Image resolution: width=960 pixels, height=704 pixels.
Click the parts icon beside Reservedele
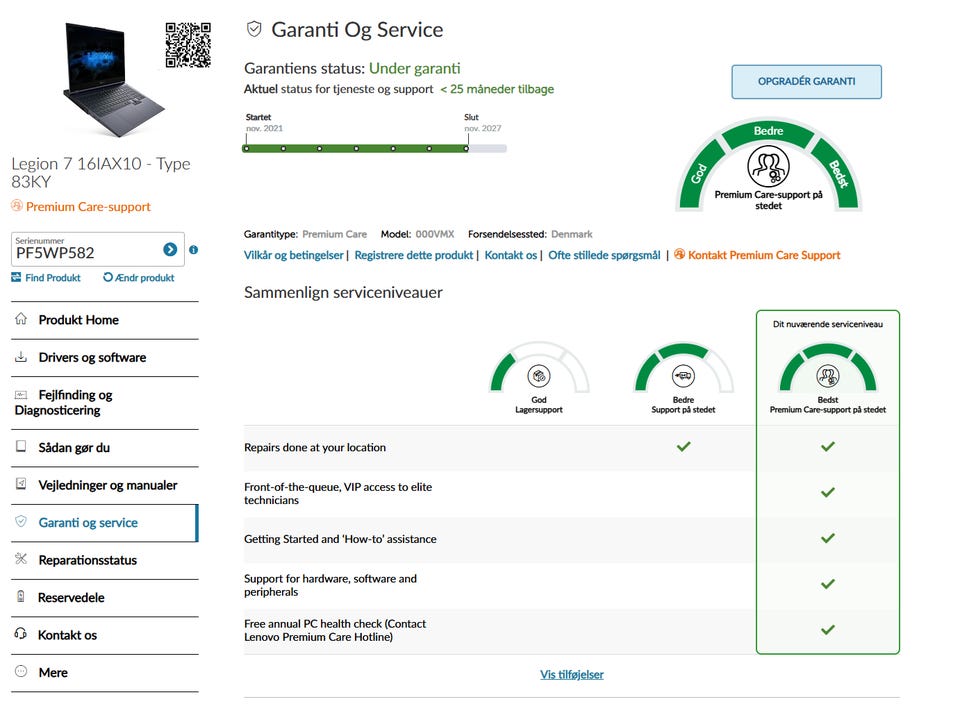click(x=21, y=596)
